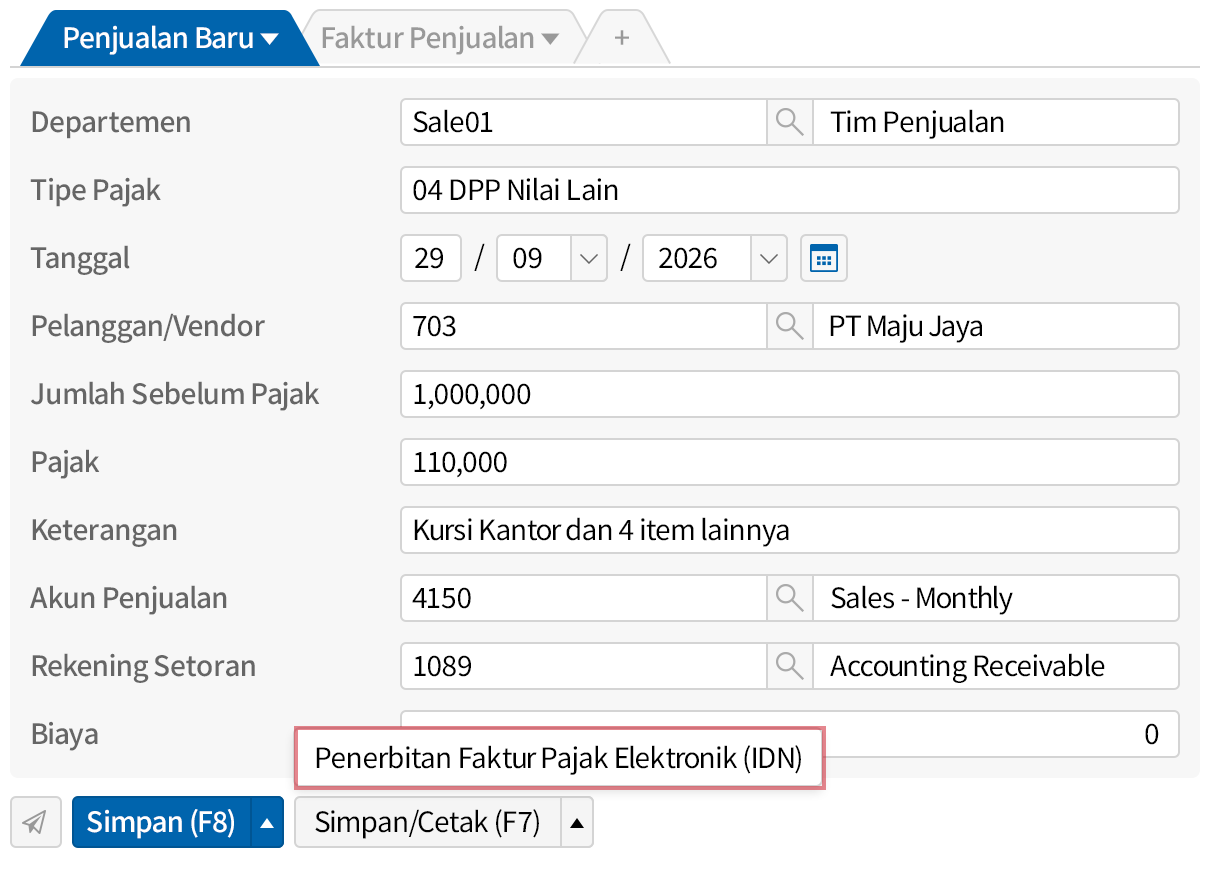
Task: Select Penerbitan Faktur Pajak Elektronik (IDN)
Action: pos(559,758)
